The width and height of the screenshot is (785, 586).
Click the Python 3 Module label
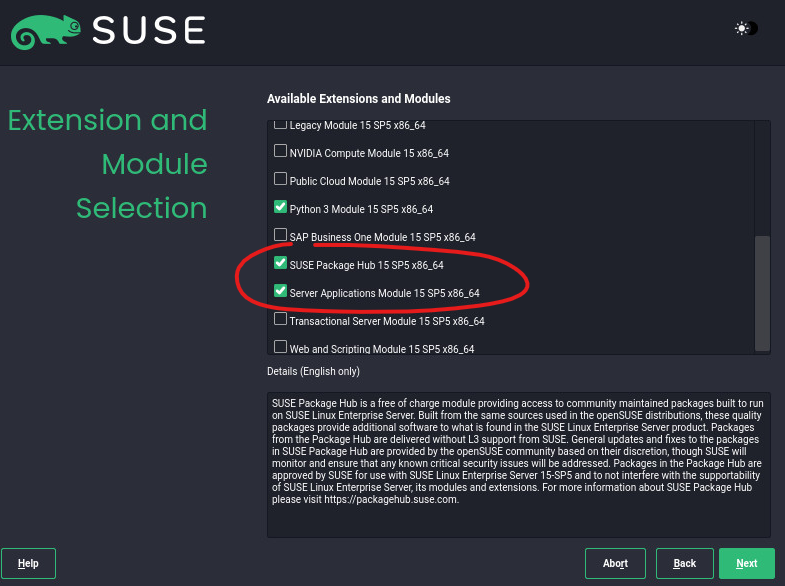tap(361, 209)
